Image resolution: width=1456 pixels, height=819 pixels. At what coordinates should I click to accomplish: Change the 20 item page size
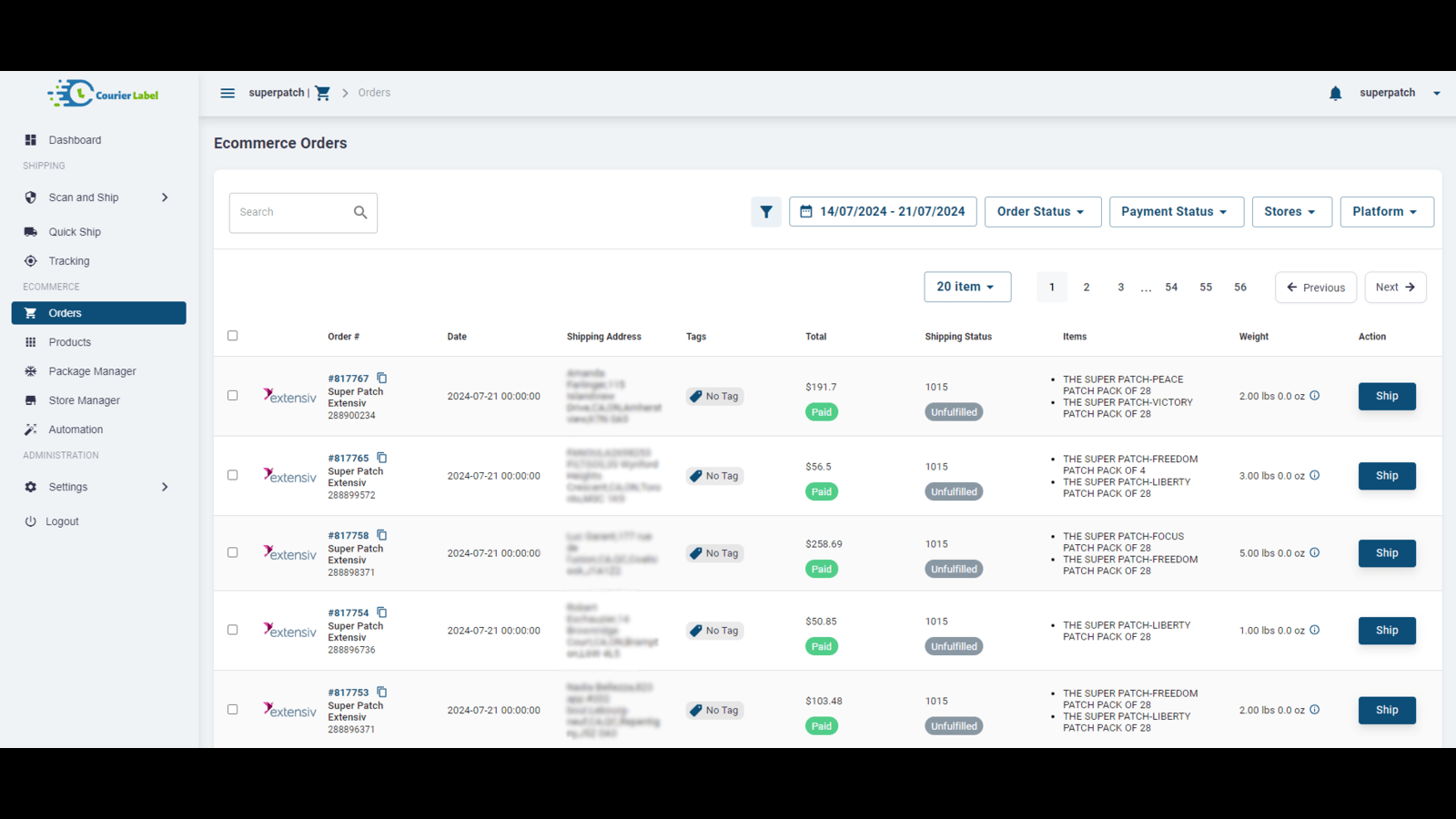(x=967, y=287)
